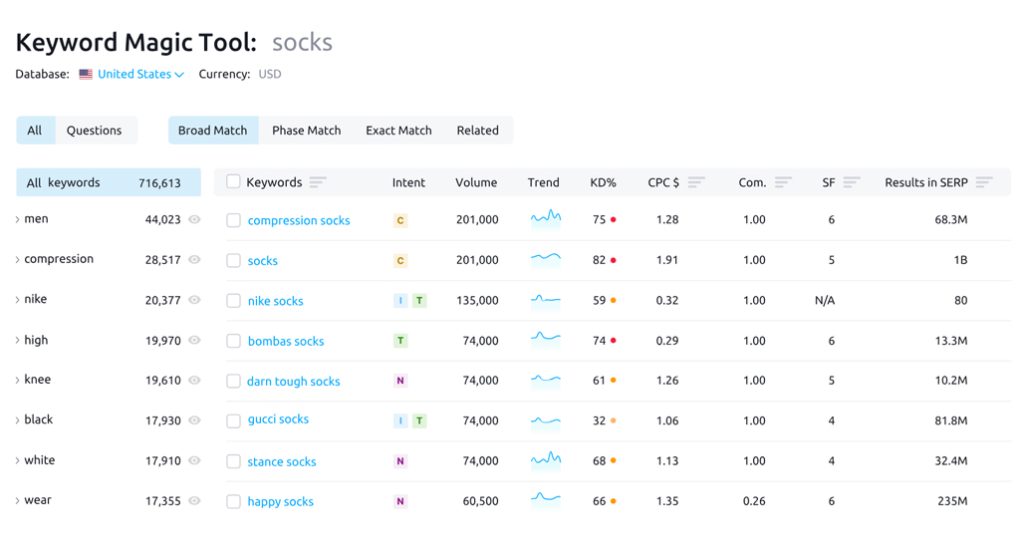The width and height of the screenshot is (1024, 554).
Task: Click the N intent badge for happy socks
Action: (400, 501)
